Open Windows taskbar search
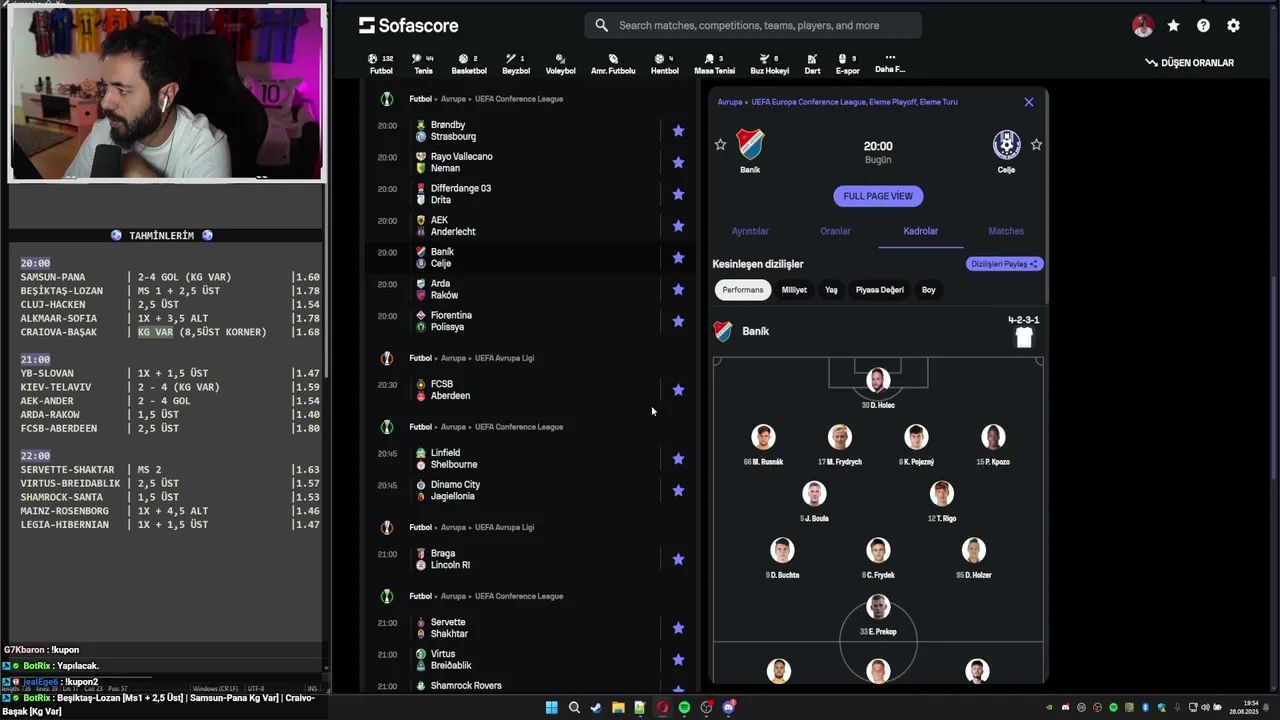 click(574, 708)
